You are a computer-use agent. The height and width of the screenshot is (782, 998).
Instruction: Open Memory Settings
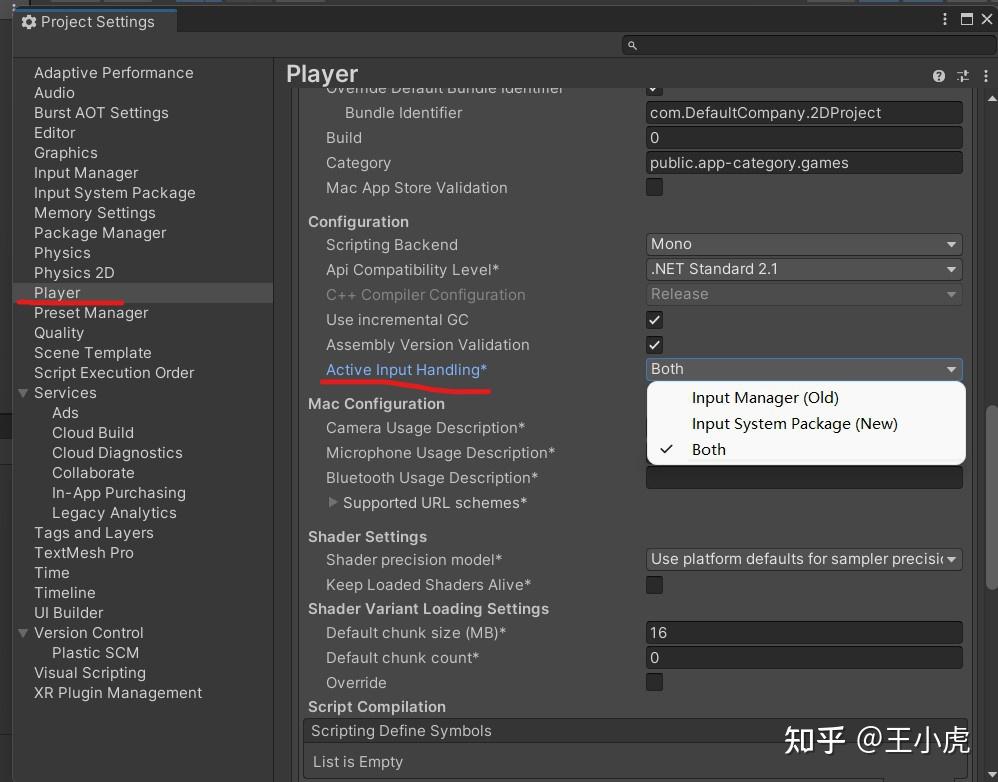tap(94, 213)
